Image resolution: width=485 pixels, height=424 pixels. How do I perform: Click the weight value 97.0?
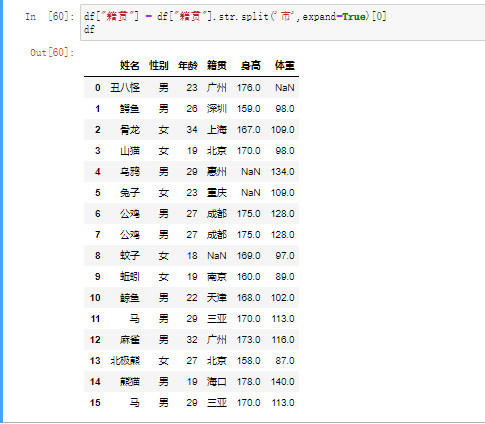285,256
